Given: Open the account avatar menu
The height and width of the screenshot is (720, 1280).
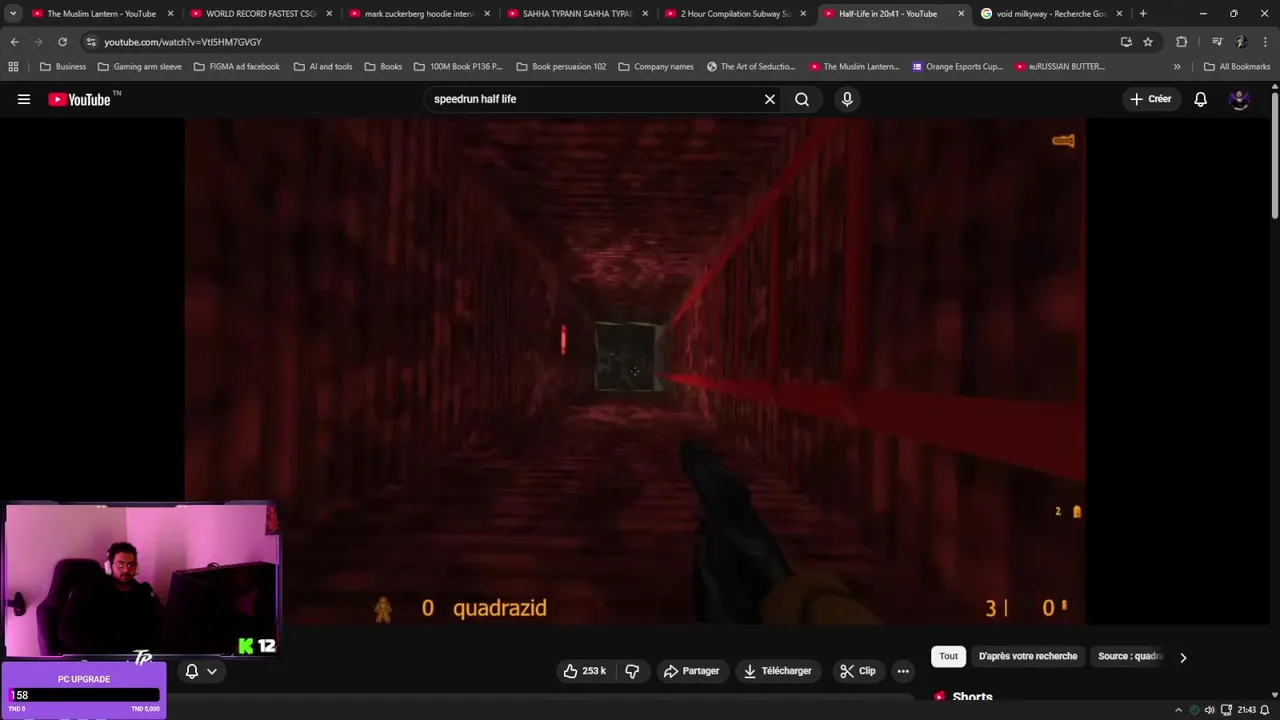Looking at the screenshot, I should (x=1239, y=99).
